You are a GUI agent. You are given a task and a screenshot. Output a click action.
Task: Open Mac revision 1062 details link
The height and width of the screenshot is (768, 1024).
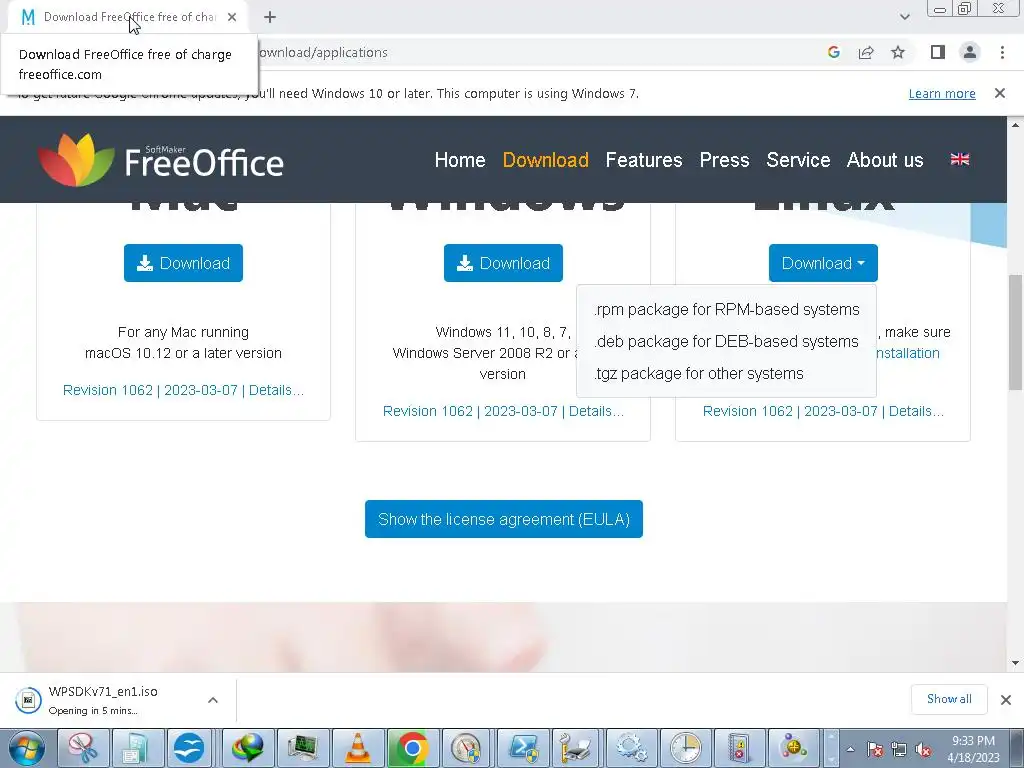tap(184, 390)
